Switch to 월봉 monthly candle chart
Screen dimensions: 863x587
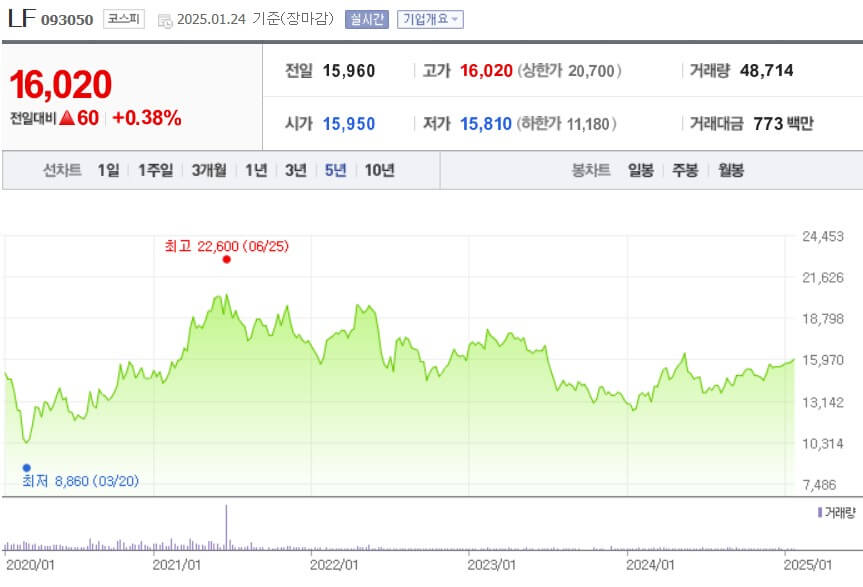(731, 170)
